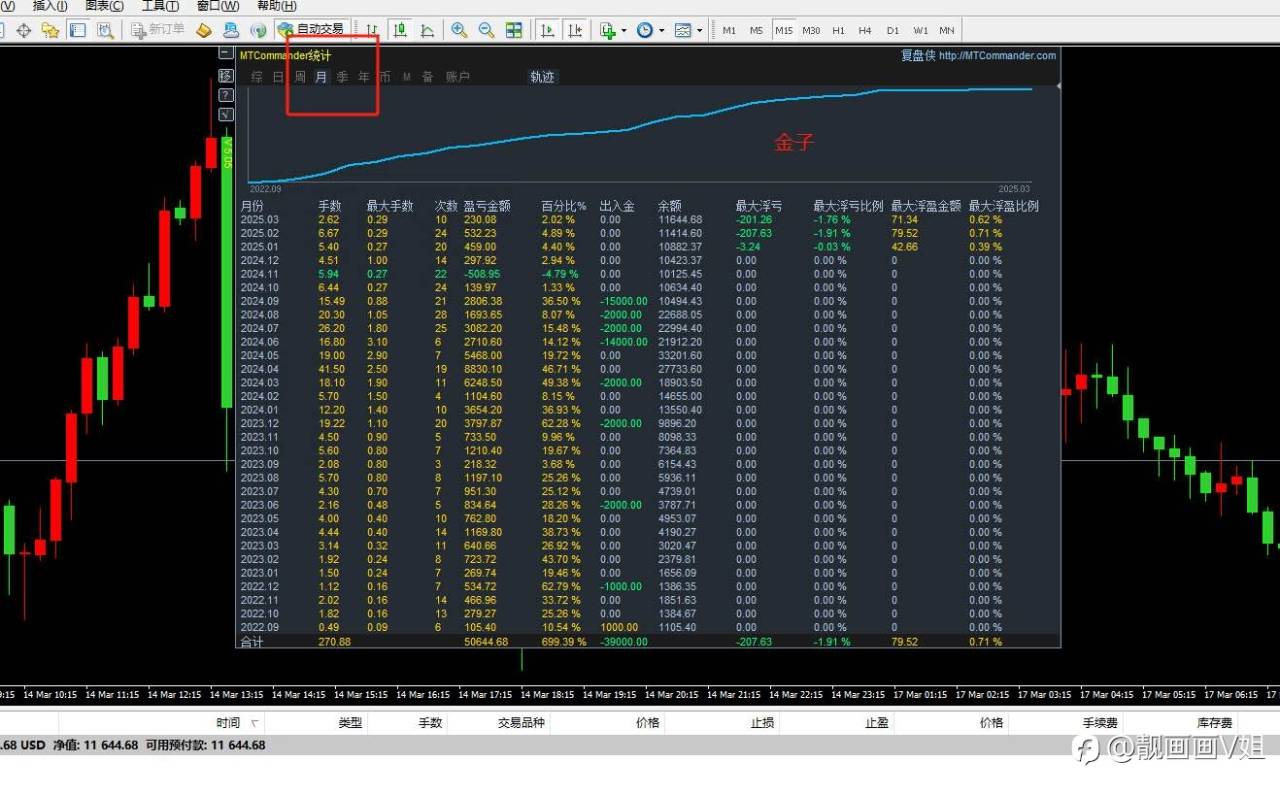1280x795 pixels.
Task: Open the indicators list dropdown arrow
Action: tap(624, 30)
